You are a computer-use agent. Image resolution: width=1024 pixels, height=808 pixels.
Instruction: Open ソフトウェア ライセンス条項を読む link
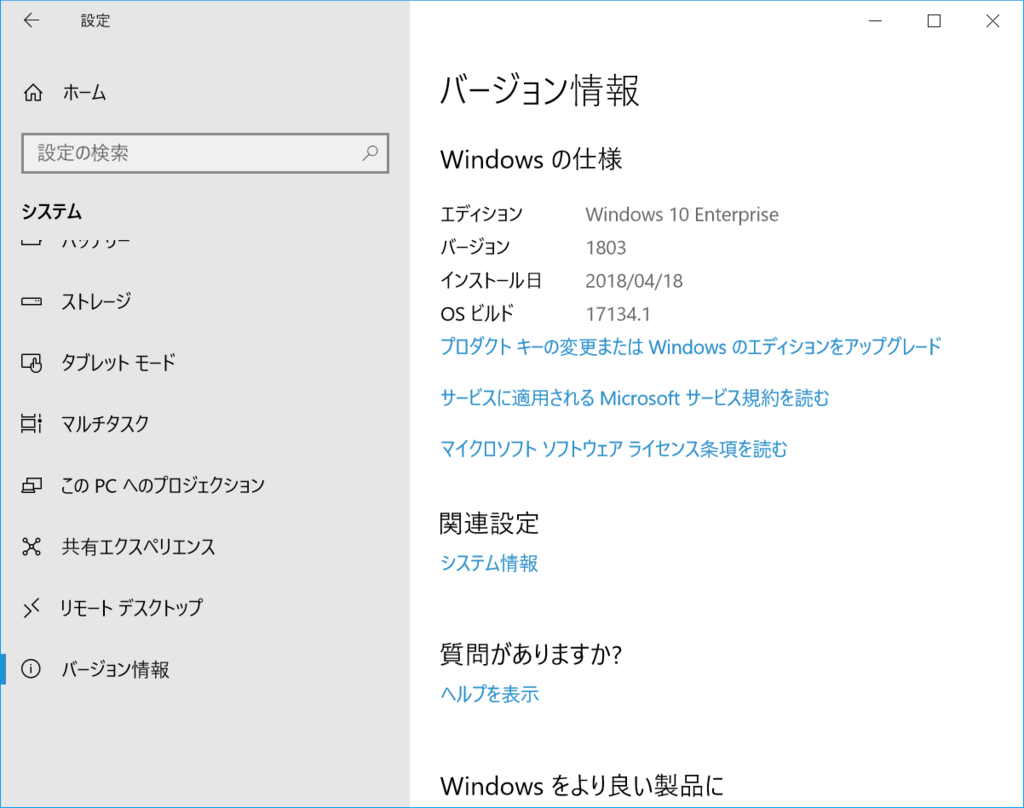614,449
